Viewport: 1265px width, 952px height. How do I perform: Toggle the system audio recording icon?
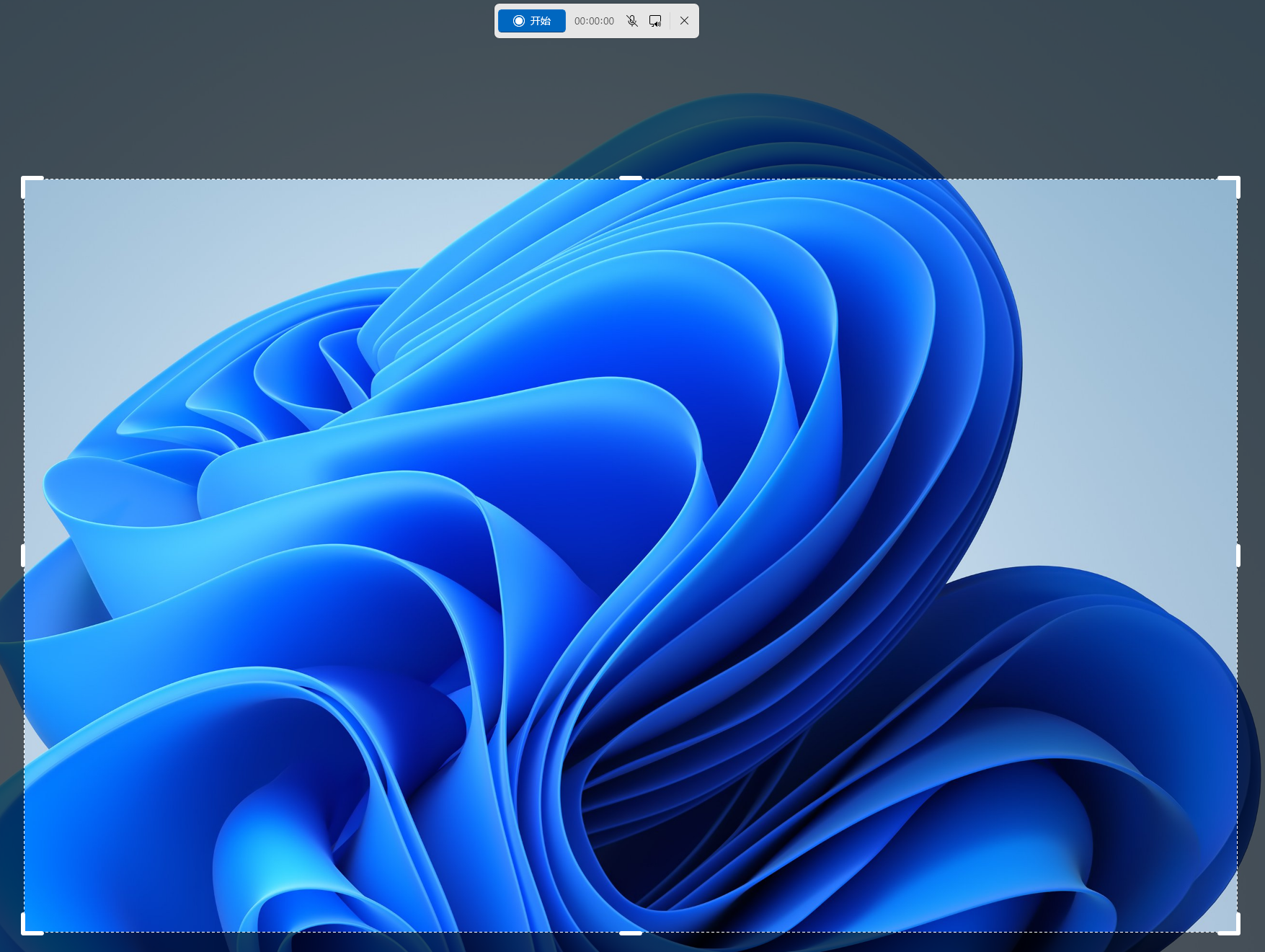(655, 21)
